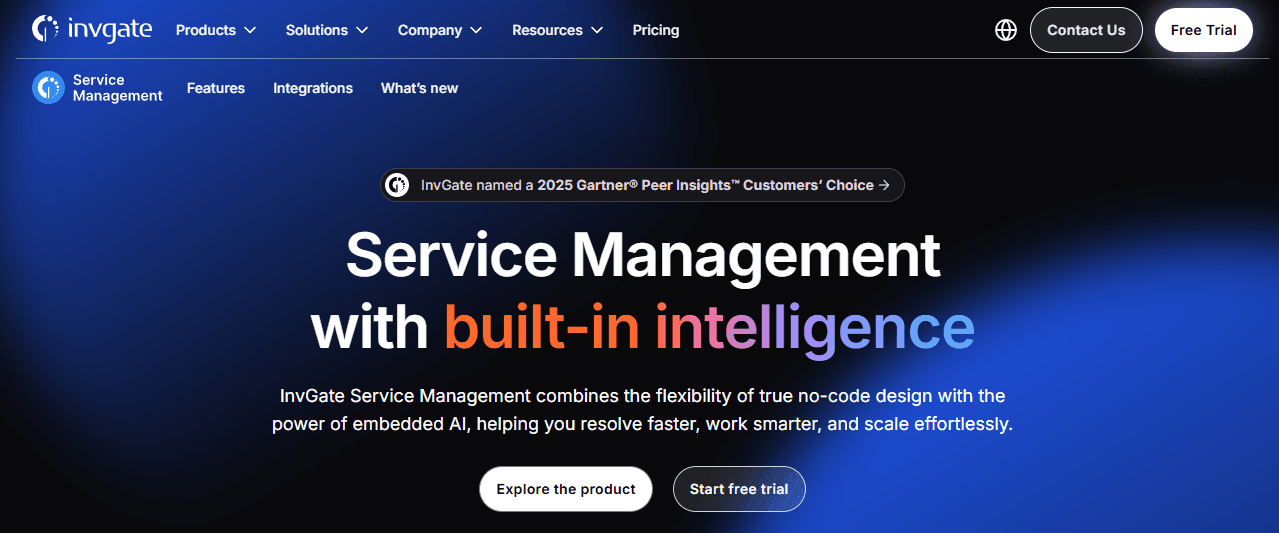
Task: Click the paragraph starting 'InvGate Service Management combines'
Action: pyautogui.click(x=642, y=410)
